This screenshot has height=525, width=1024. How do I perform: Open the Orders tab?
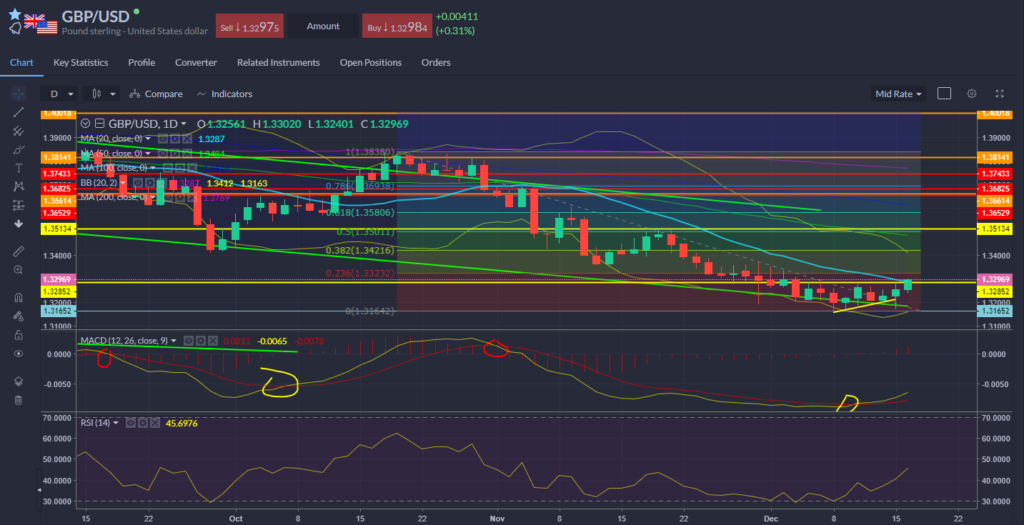click(x=436, y=63)
